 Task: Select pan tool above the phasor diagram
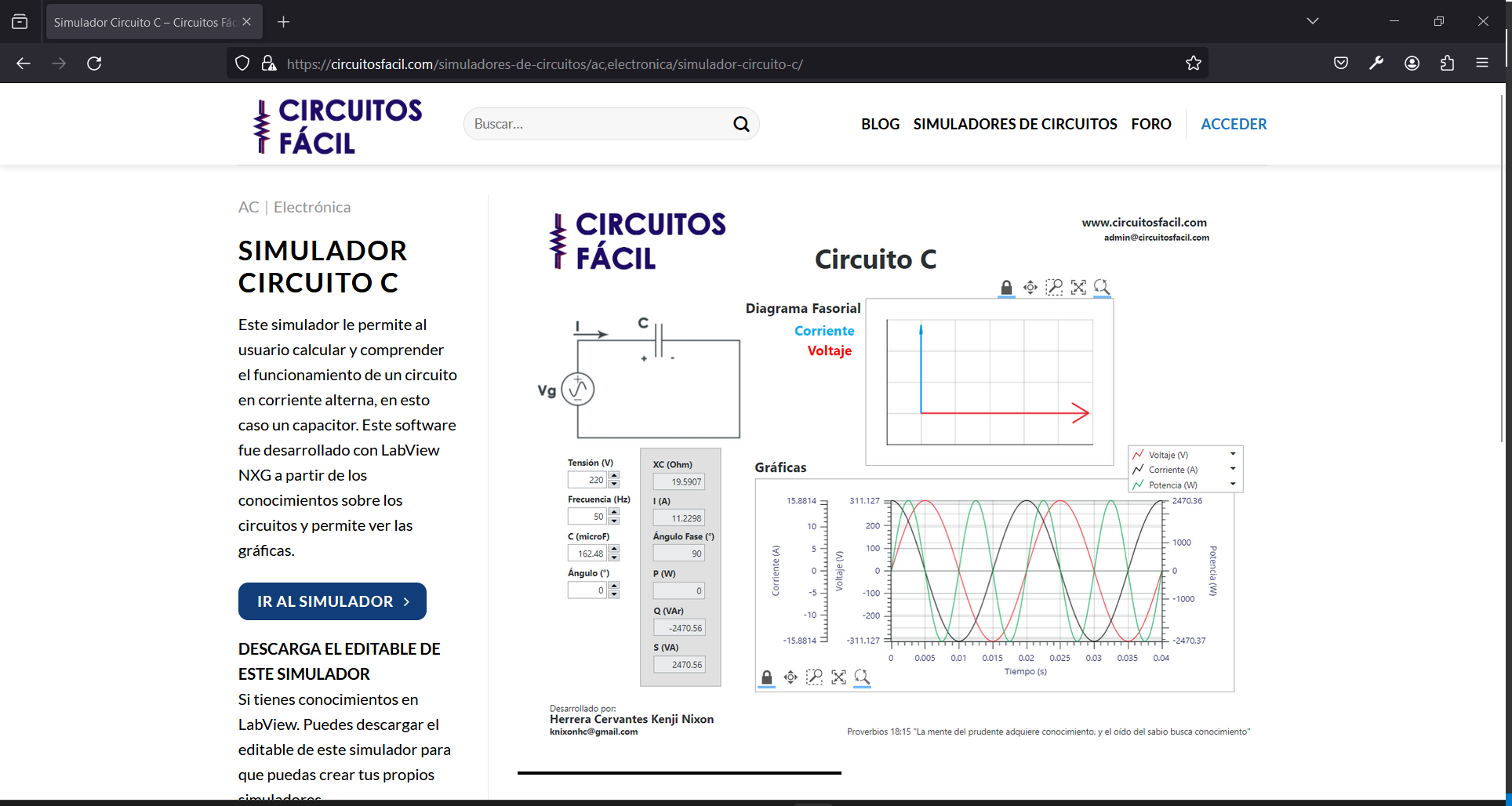[x=1030, y=288]
